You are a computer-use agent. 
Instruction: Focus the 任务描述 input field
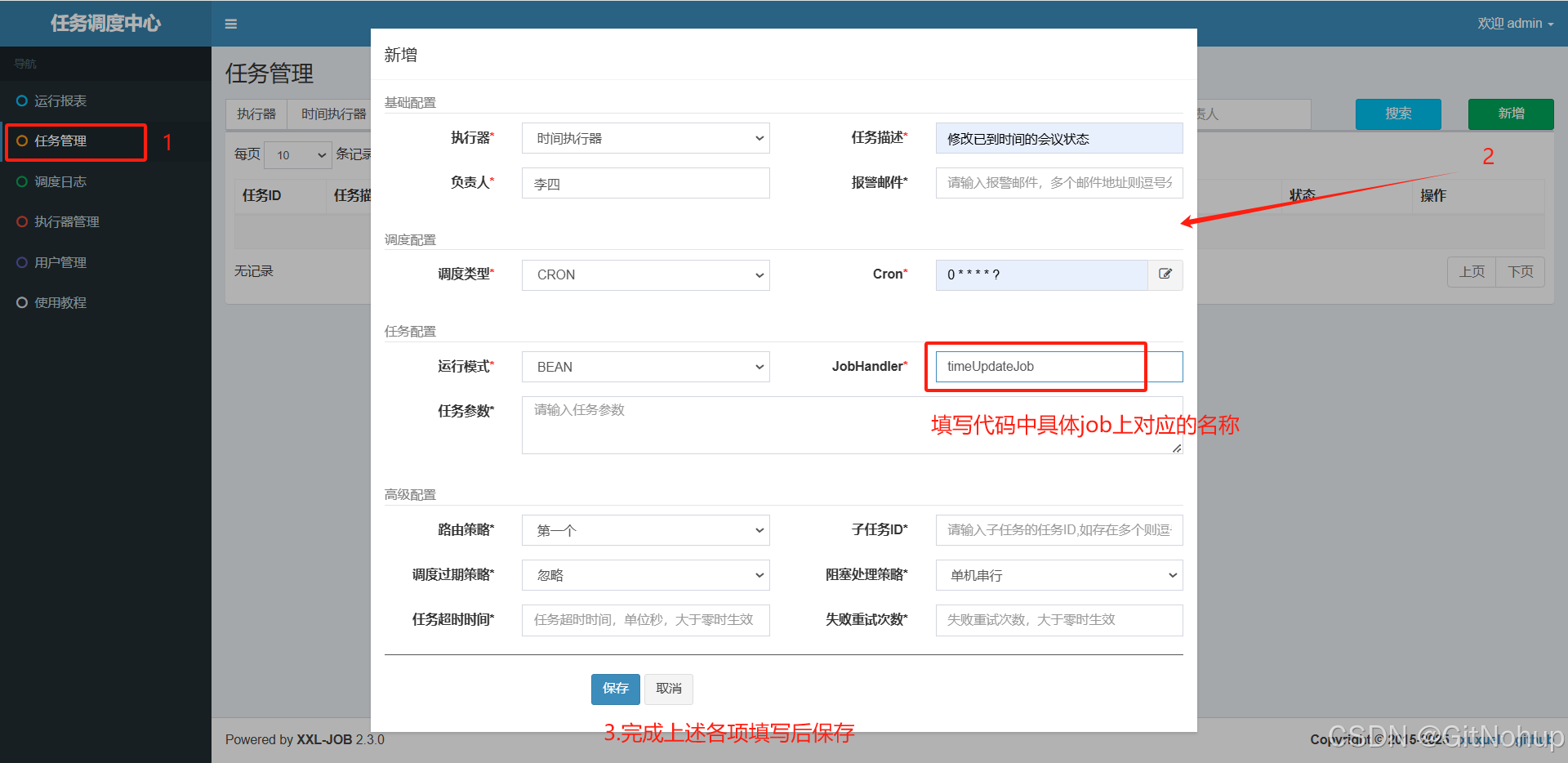(1059, 138)
